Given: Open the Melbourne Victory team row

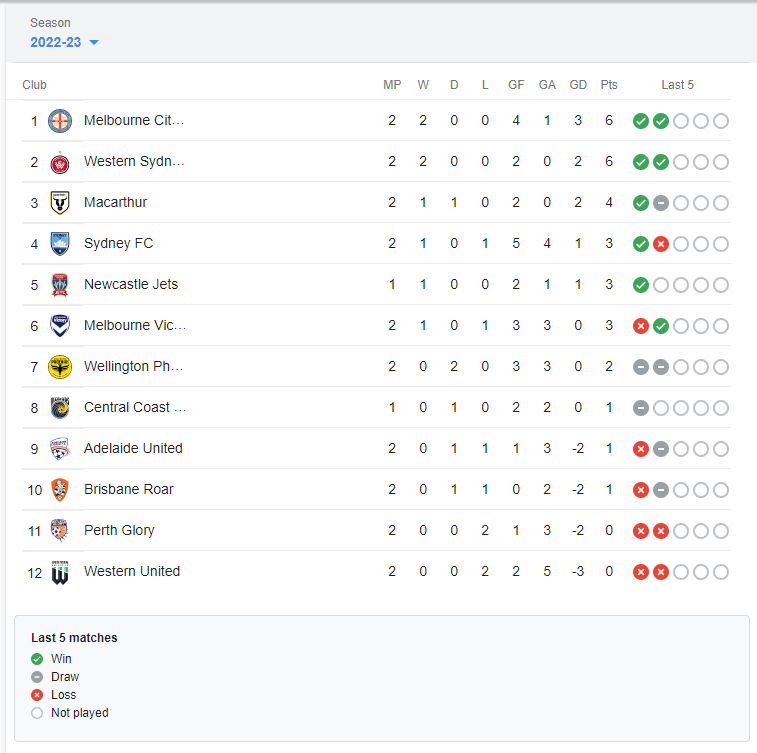Looking at the screenshot, I should pos(377,326).
